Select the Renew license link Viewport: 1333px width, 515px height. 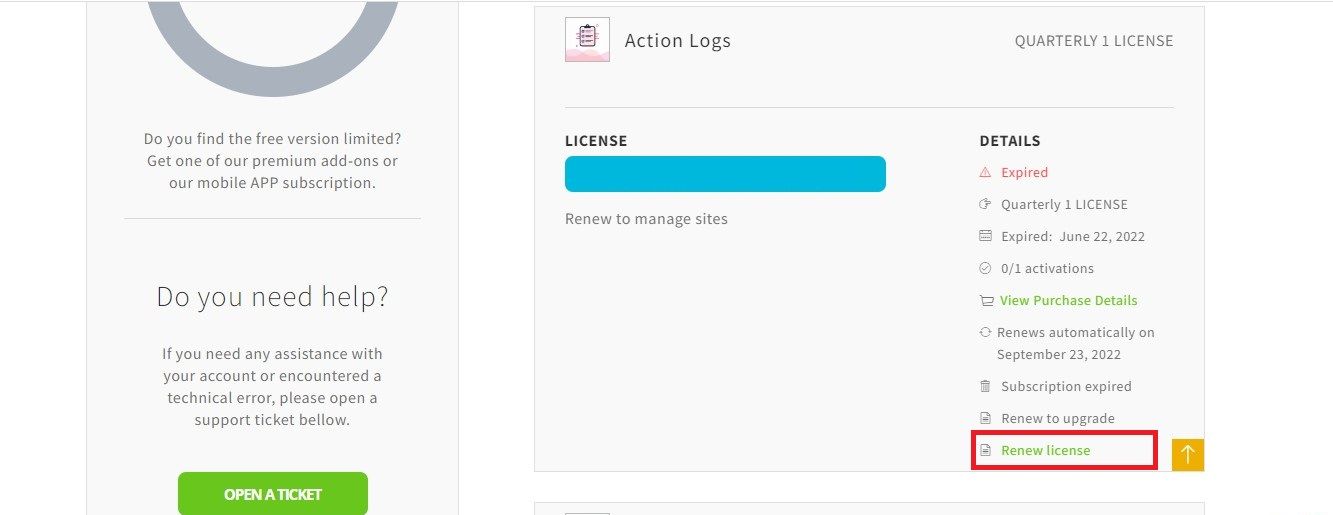(1045, 450)
